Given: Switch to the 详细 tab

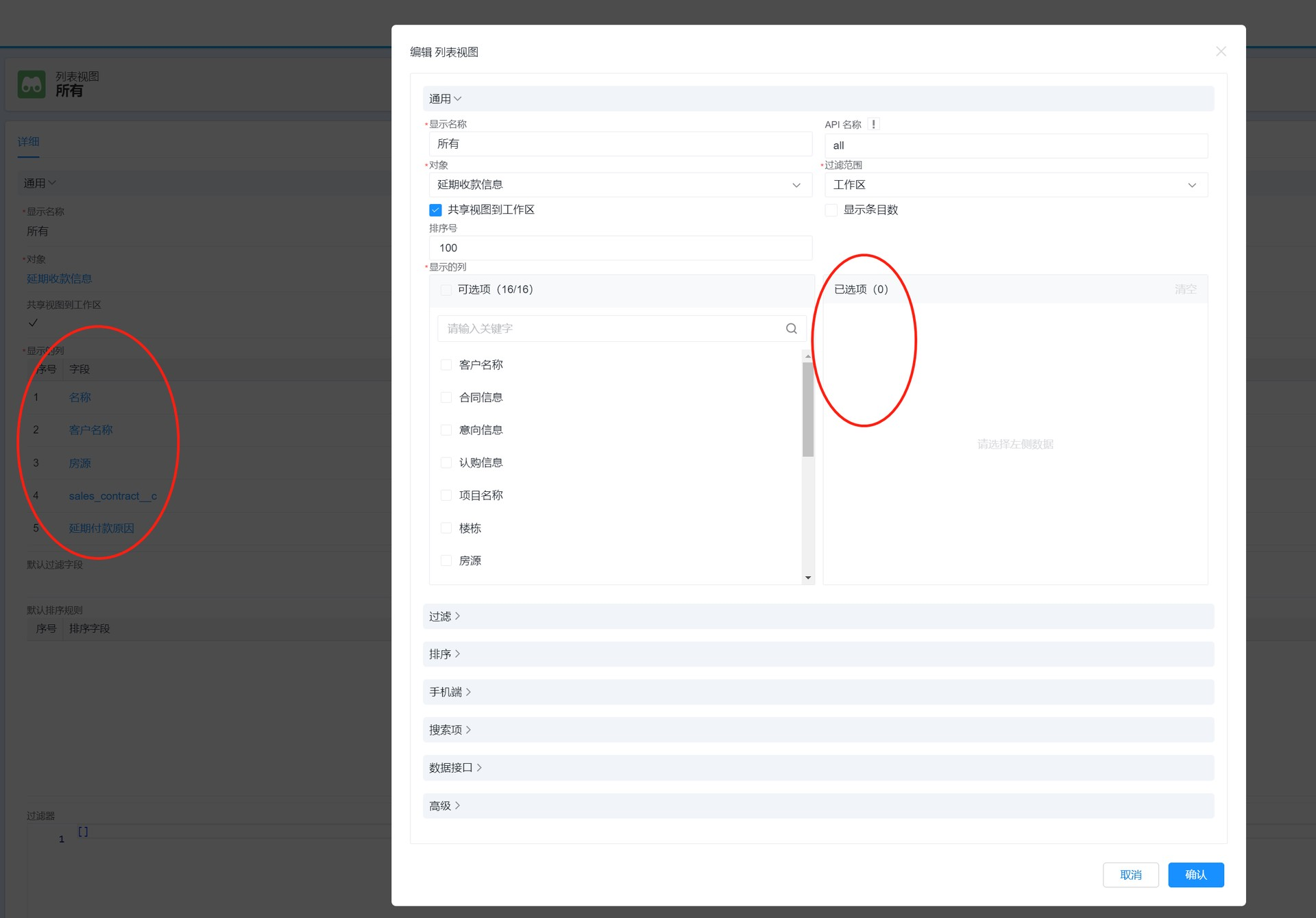Looking at the screenshot, I should tap(29, 141).
